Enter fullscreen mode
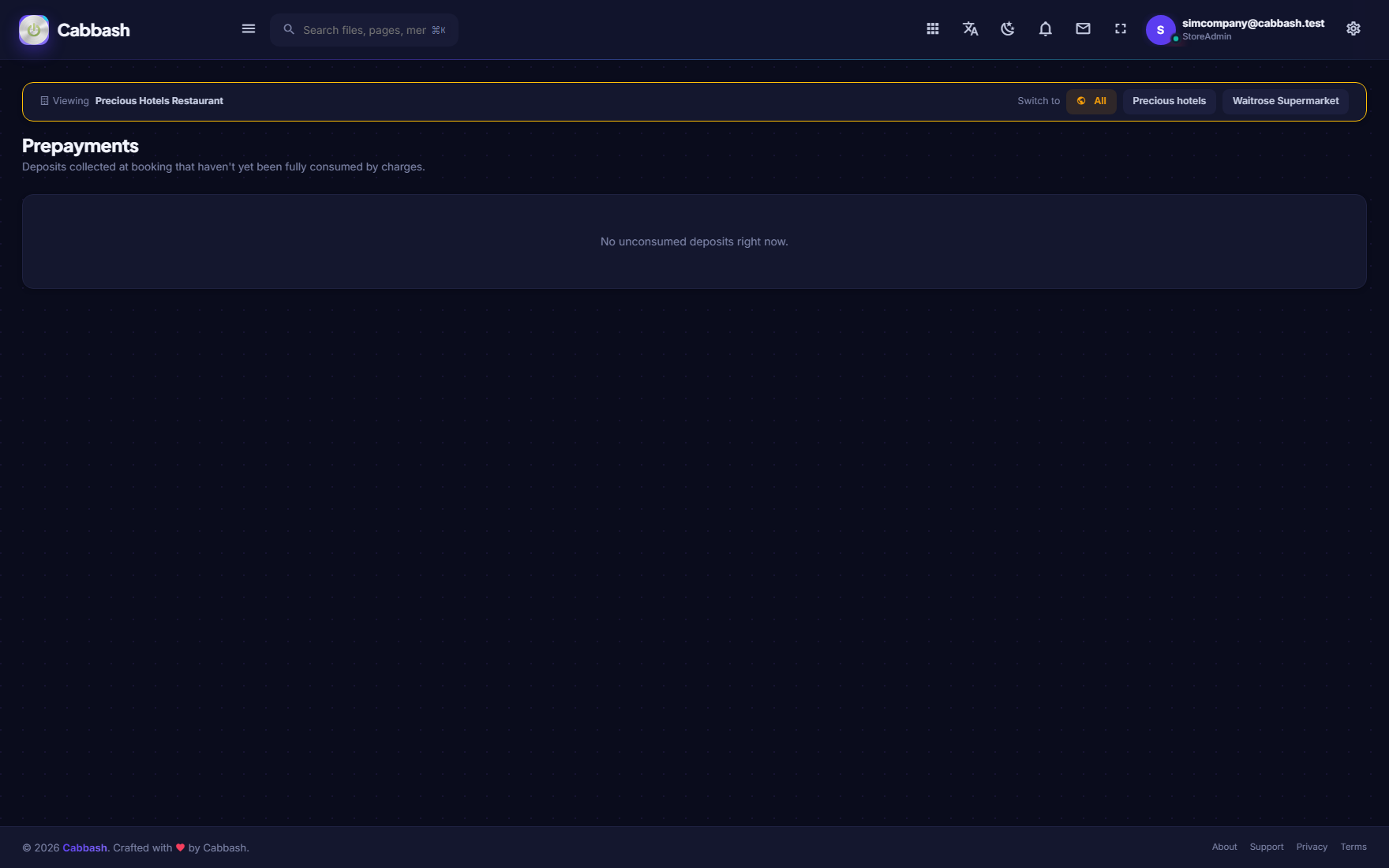 (x=1121, y=29)
